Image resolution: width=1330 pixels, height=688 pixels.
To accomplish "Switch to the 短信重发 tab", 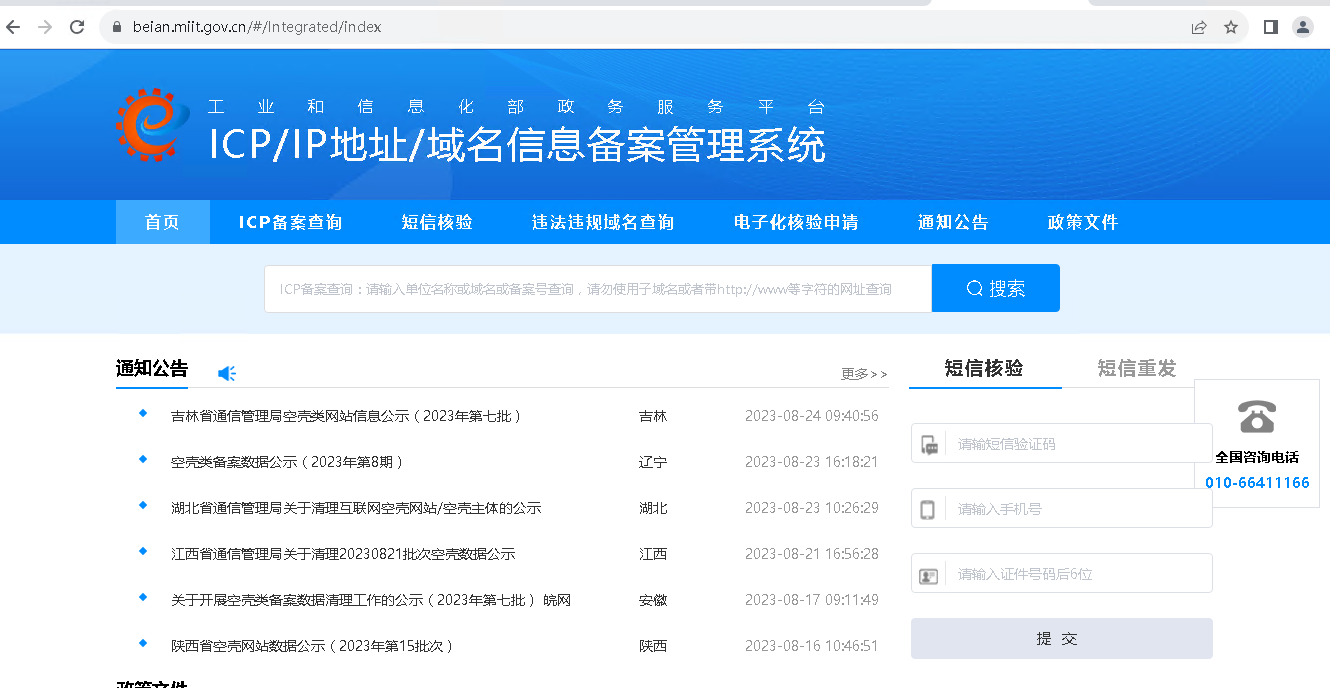I will 1136,368.
